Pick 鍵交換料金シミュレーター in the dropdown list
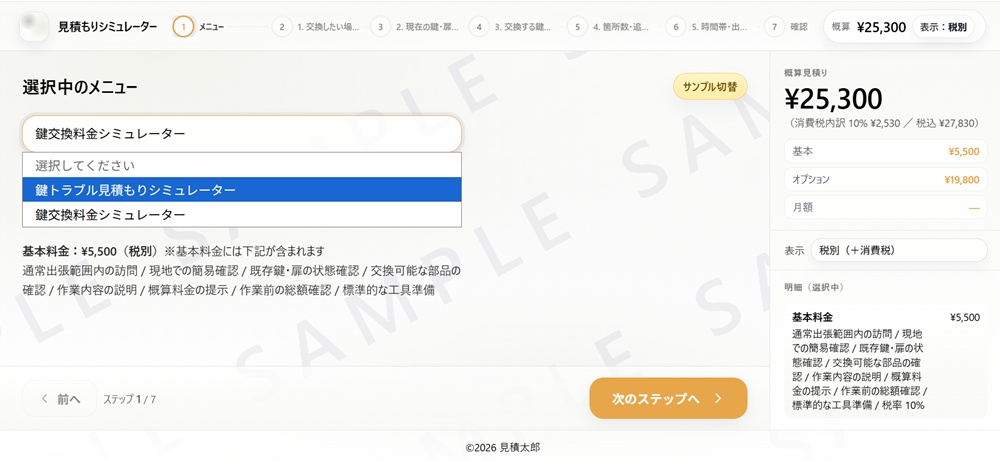Image resolution: width=1000 pixels, height=461 pixels. click(x=241, y=215)
